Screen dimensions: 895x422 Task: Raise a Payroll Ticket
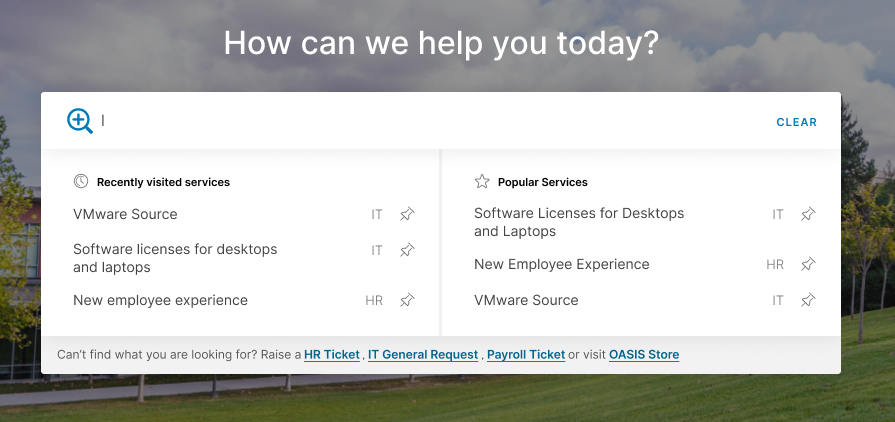tap(526, 355)
